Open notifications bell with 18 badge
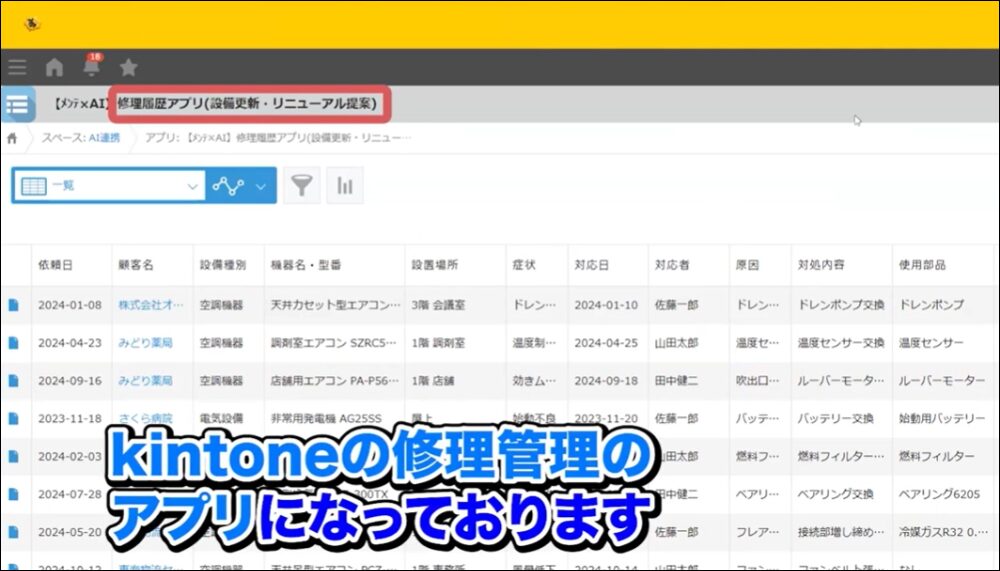This screenshot has width=1000, height=571. pos(91,67)
